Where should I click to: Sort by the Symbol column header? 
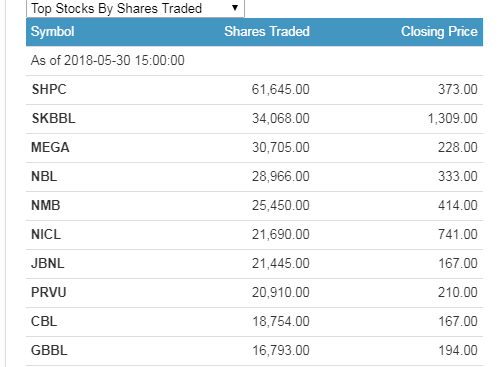point(52,32)
